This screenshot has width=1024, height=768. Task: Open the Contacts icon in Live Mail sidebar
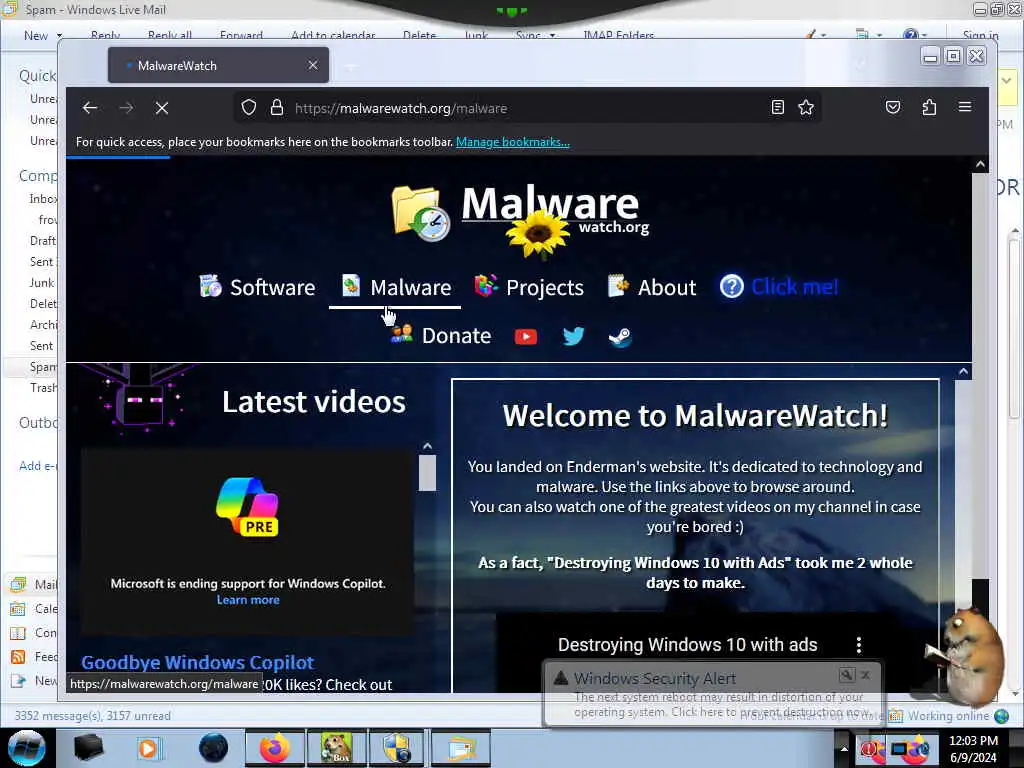click(18, 633)
